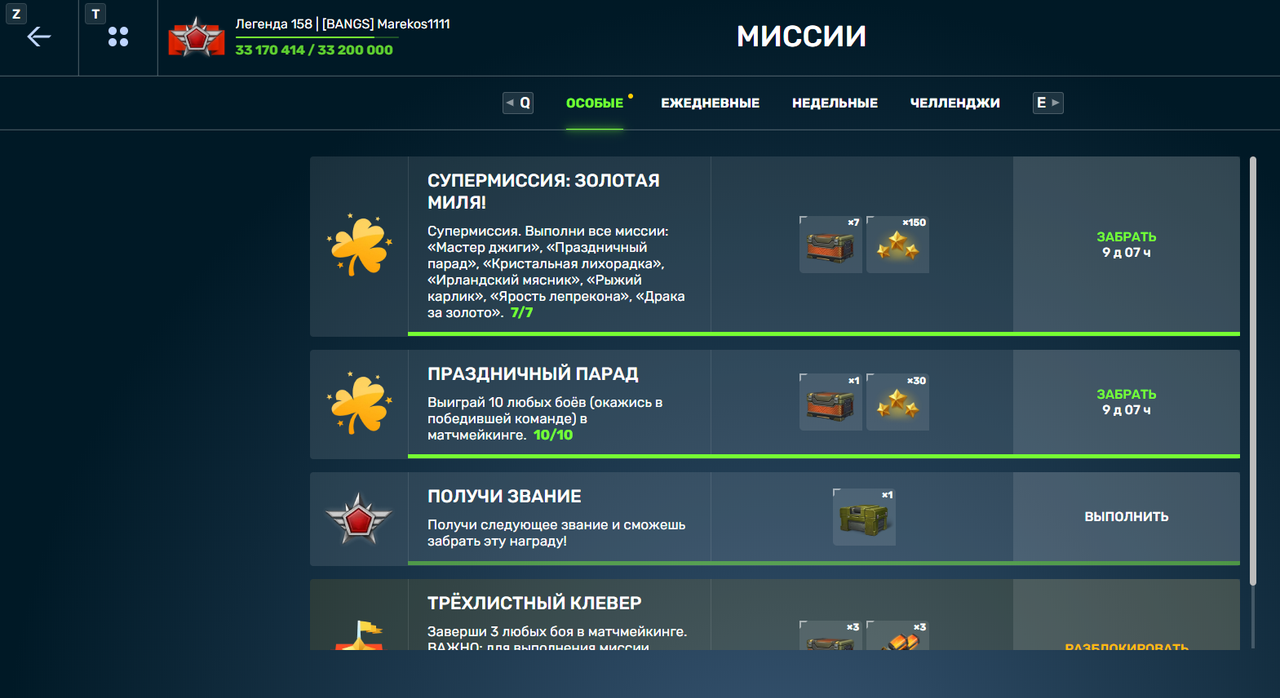Click the Супермиссия: Золотая миля title
Screen dimensions: 1280x698
click(x=543, y=192)
